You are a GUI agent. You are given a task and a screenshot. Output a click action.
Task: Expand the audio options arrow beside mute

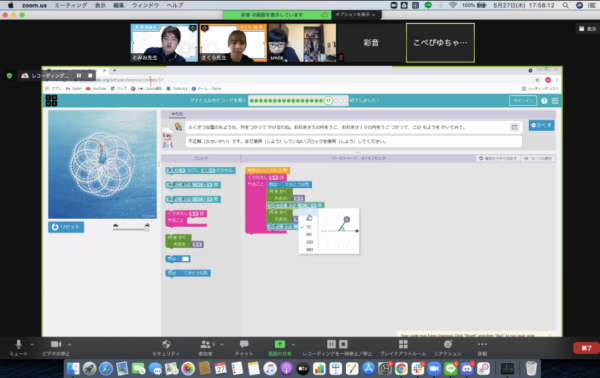[32, 344]
